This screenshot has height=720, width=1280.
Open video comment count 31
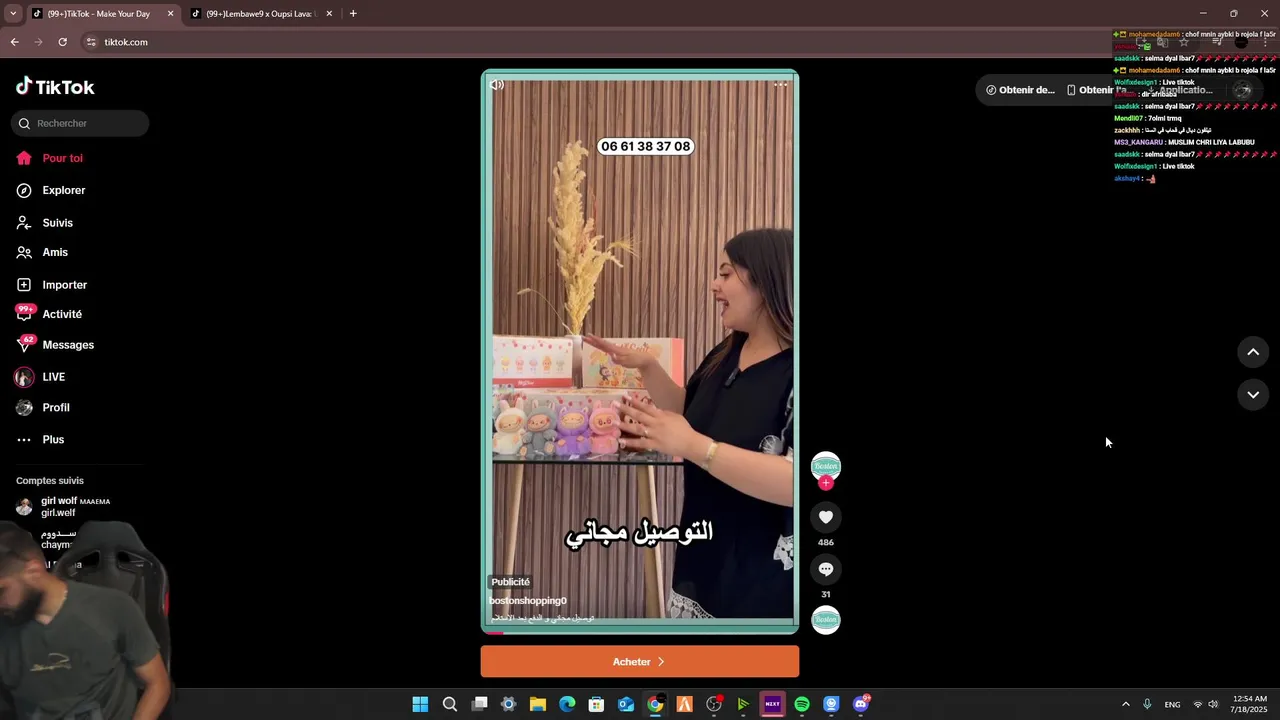click(826, 594)
